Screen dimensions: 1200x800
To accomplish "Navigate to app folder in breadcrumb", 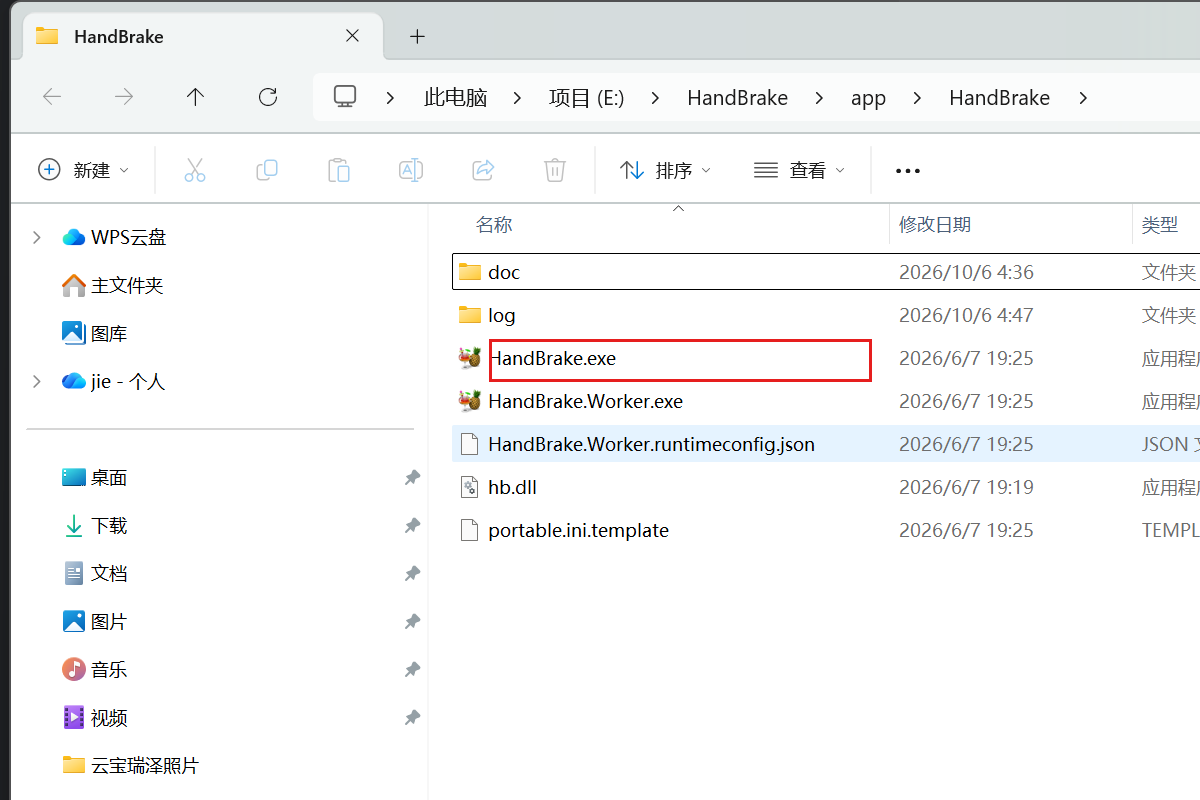I will 868,98.
